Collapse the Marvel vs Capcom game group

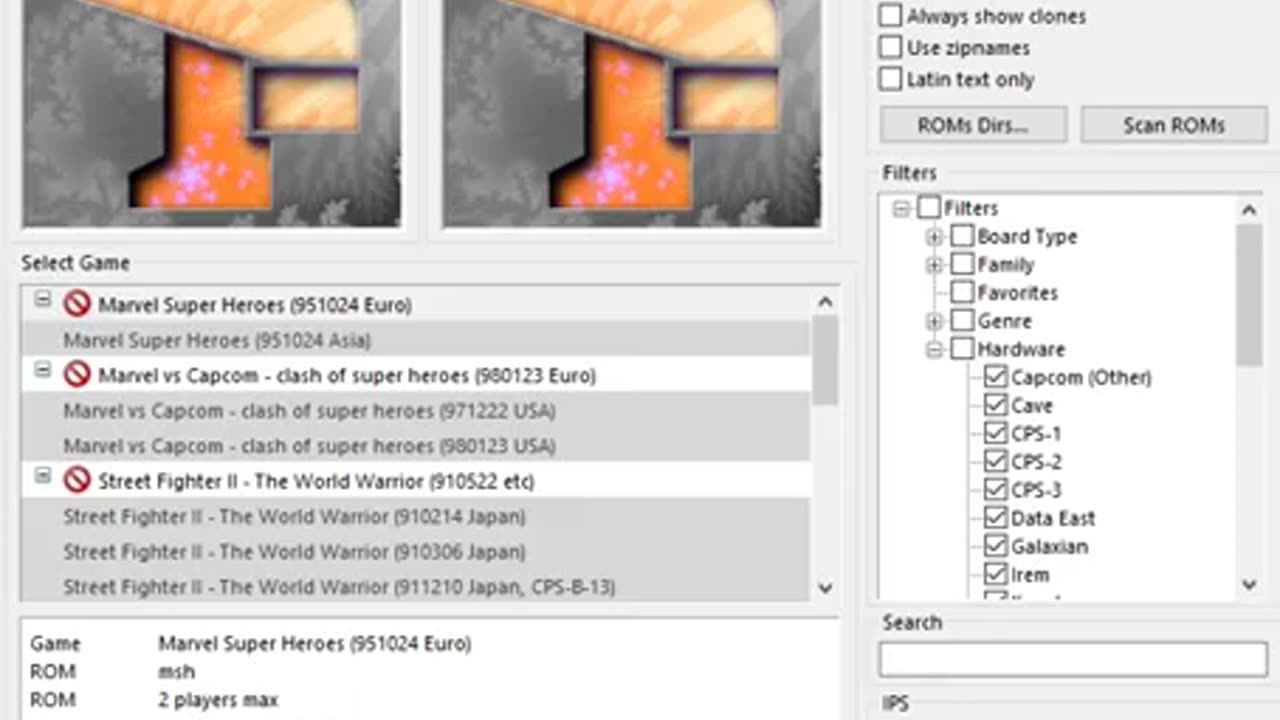[42, 370]
